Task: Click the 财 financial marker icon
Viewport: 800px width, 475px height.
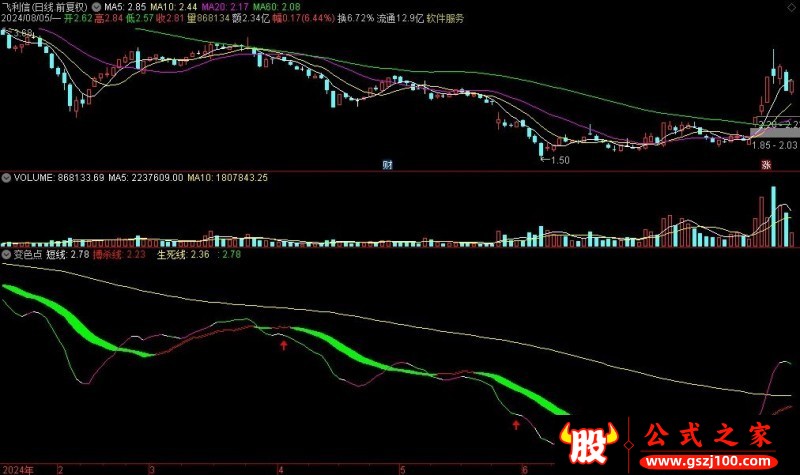Action: pyautogui.click(x=388, y=165)
